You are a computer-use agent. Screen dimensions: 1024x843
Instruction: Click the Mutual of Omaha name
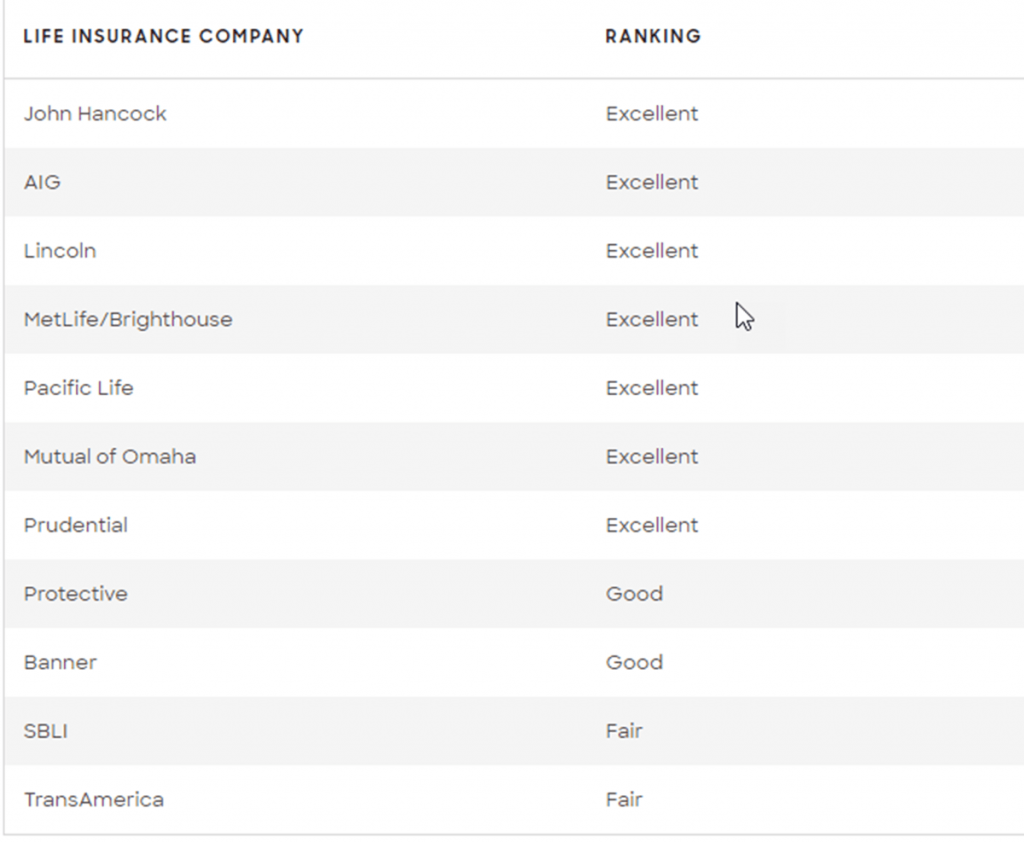pos(110,457)
